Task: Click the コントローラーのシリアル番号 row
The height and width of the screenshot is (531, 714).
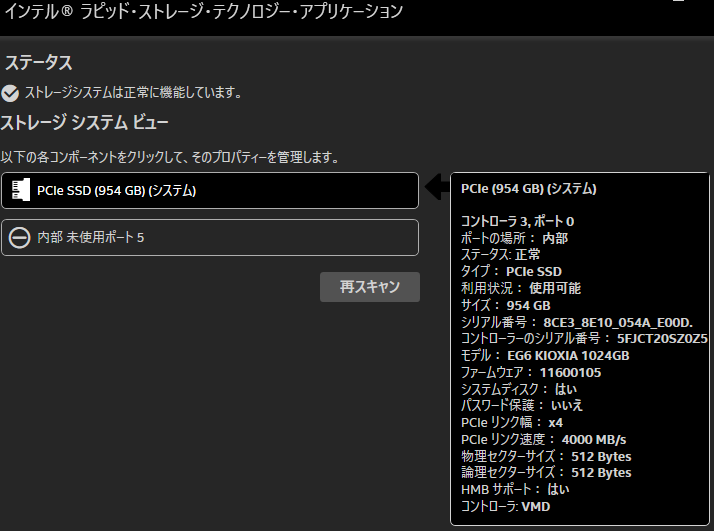Action: 584,338
